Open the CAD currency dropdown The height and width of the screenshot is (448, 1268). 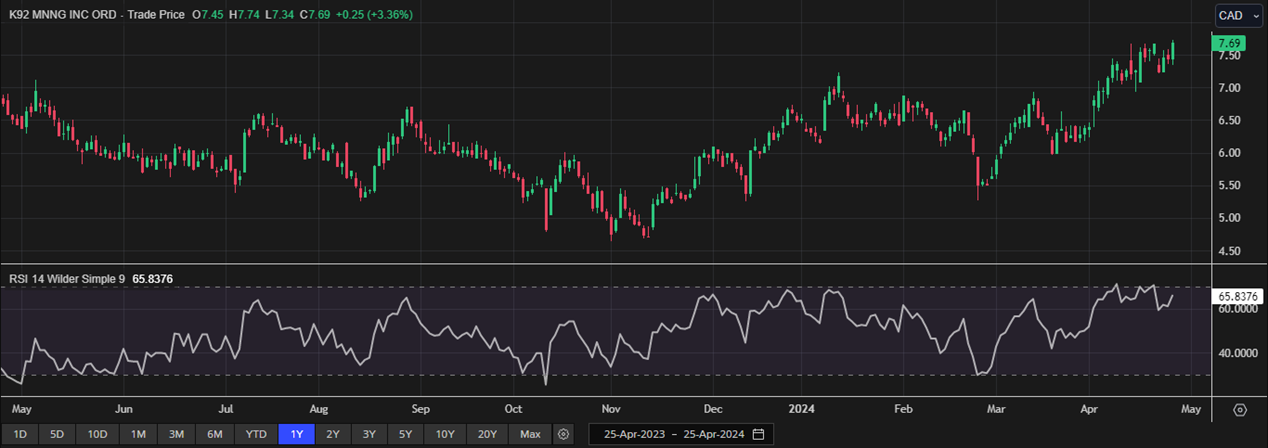coord(1238,15)
